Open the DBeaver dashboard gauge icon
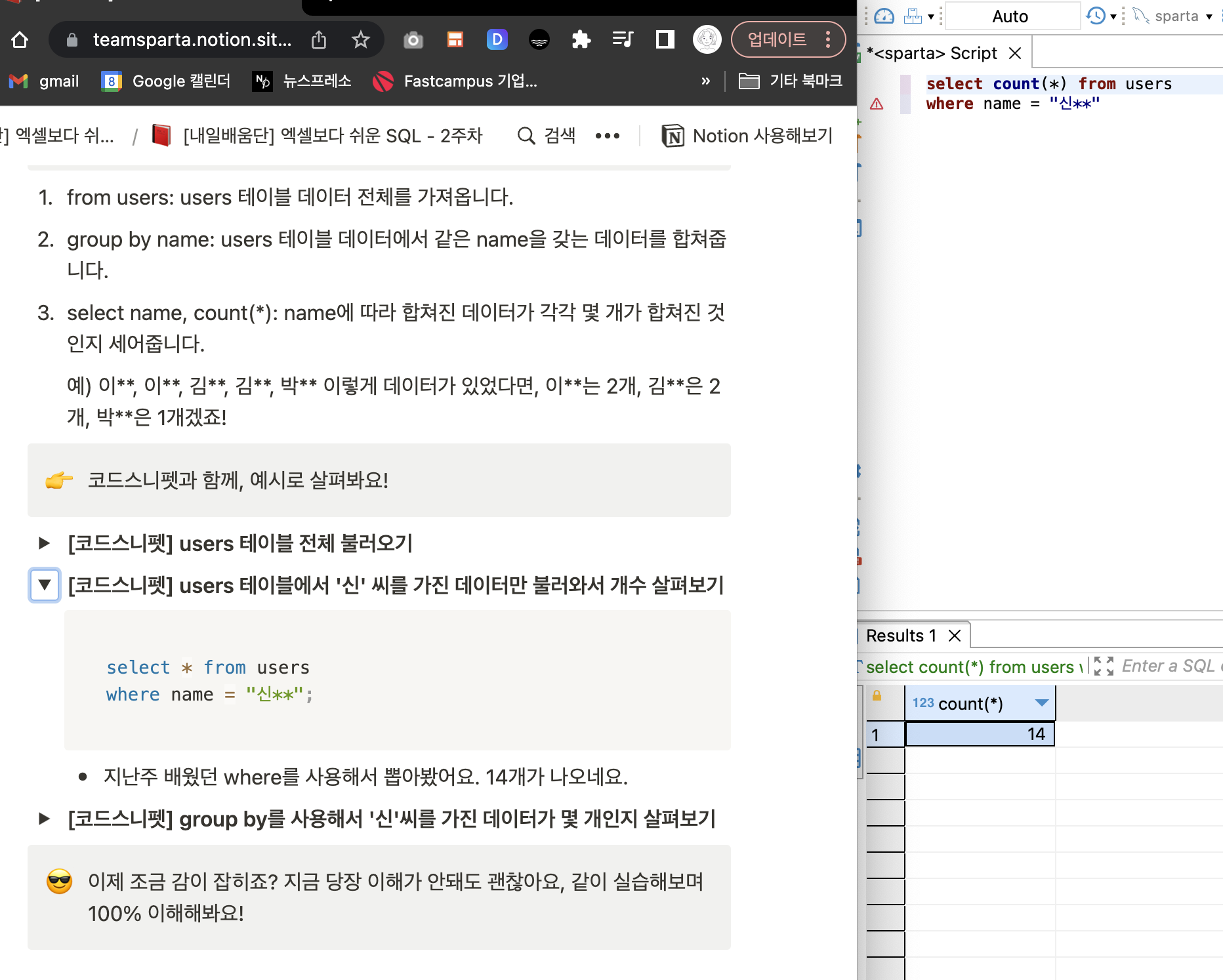Screen dimensions: 1223x980 click(x=884, y=16)
